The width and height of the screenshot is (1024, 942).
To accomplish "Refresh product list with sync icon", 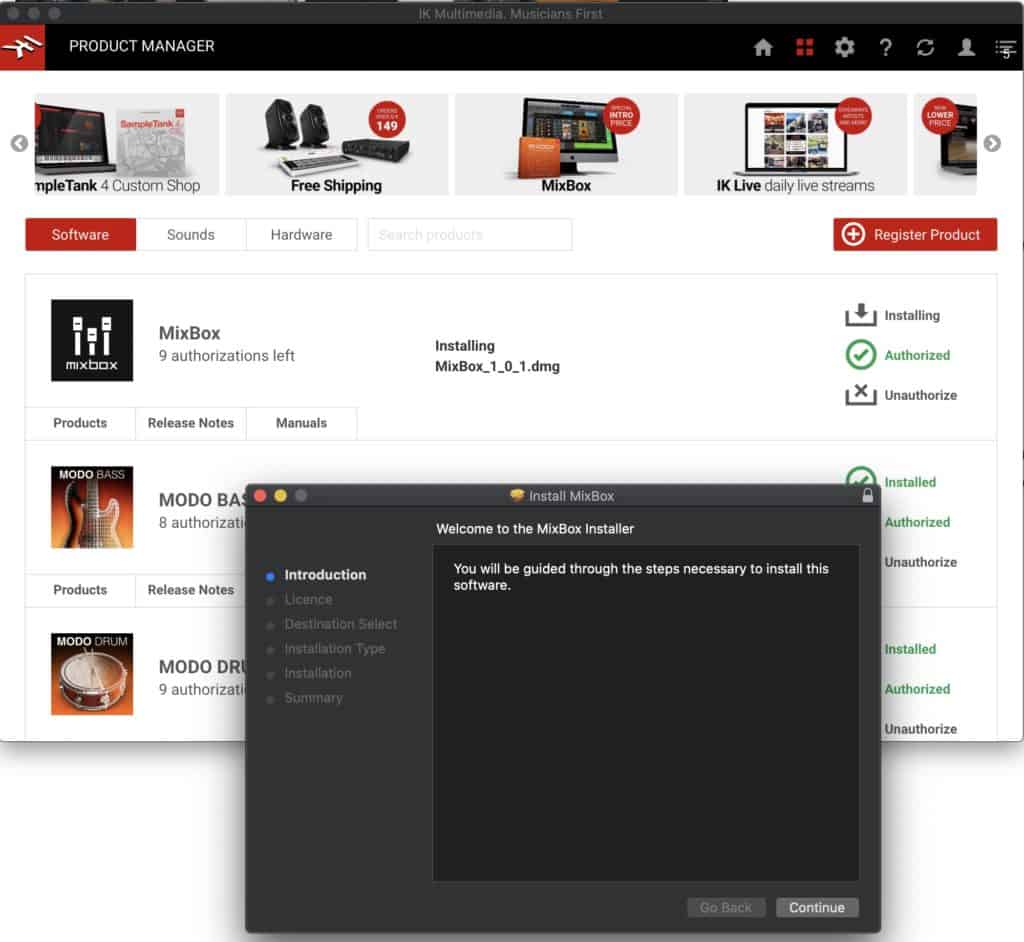I will pyautogui.click(x=925, y=47).
